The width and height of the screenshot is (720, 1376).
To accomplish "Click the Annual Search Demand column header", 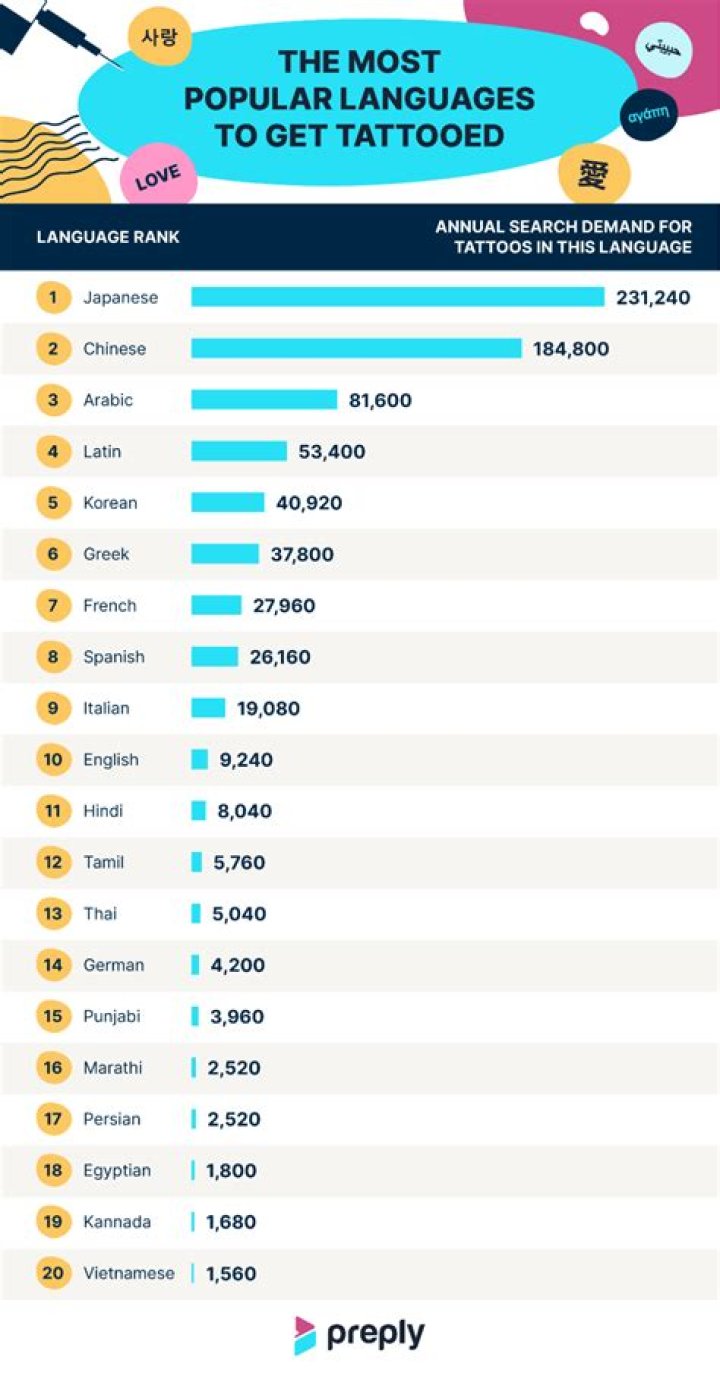I will 563,237.
